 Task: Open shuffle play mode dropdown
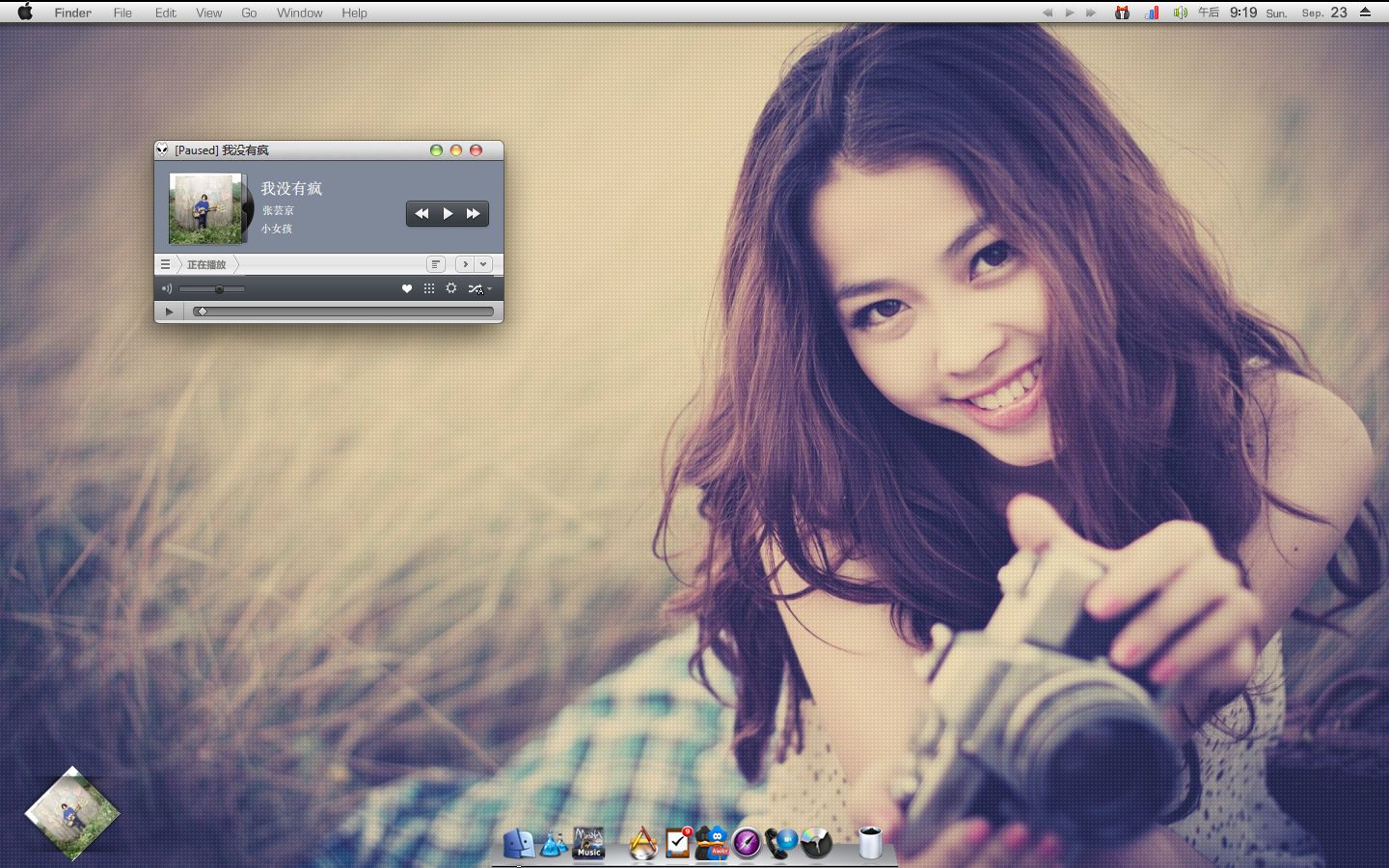tap(479, 288)
